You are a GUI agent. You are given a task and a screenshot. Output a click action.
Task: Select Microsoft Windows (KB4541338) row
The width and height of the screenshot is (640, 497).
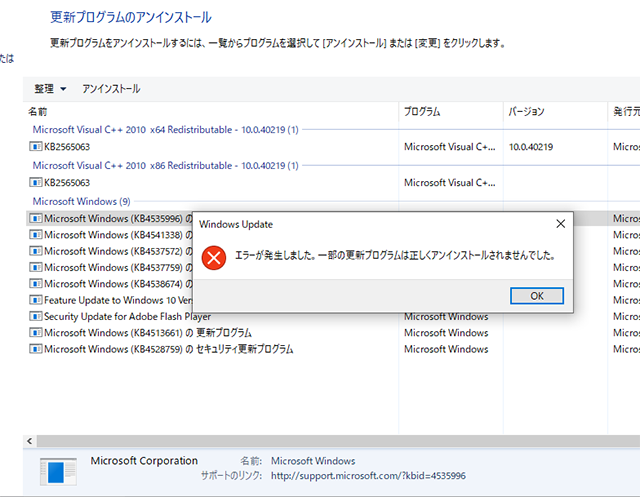118,235
